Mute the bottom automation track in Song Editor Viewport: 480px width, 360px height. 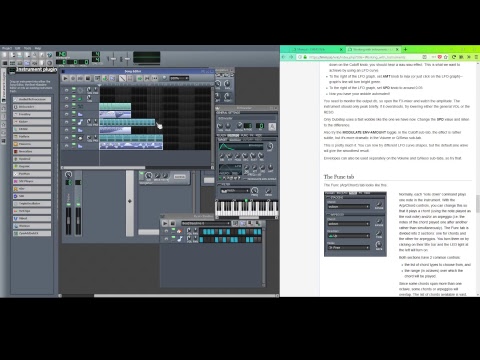coord(74,144)
